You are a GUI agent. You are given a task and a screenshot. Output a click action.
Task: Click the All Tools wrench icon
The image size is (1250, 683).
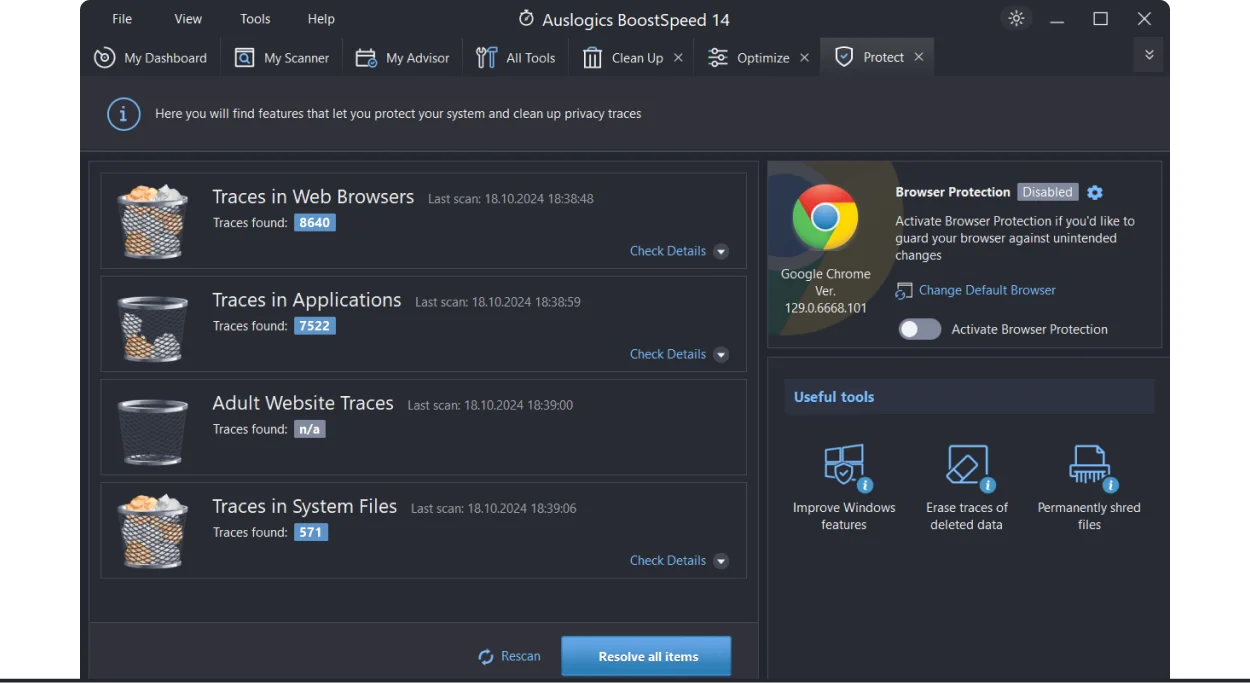[487, 58]
